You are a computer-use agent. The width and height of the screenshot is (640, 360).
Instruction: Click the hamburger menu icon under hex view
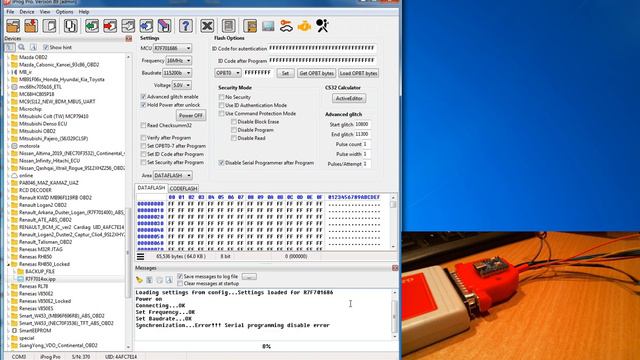tap(140, 256)
